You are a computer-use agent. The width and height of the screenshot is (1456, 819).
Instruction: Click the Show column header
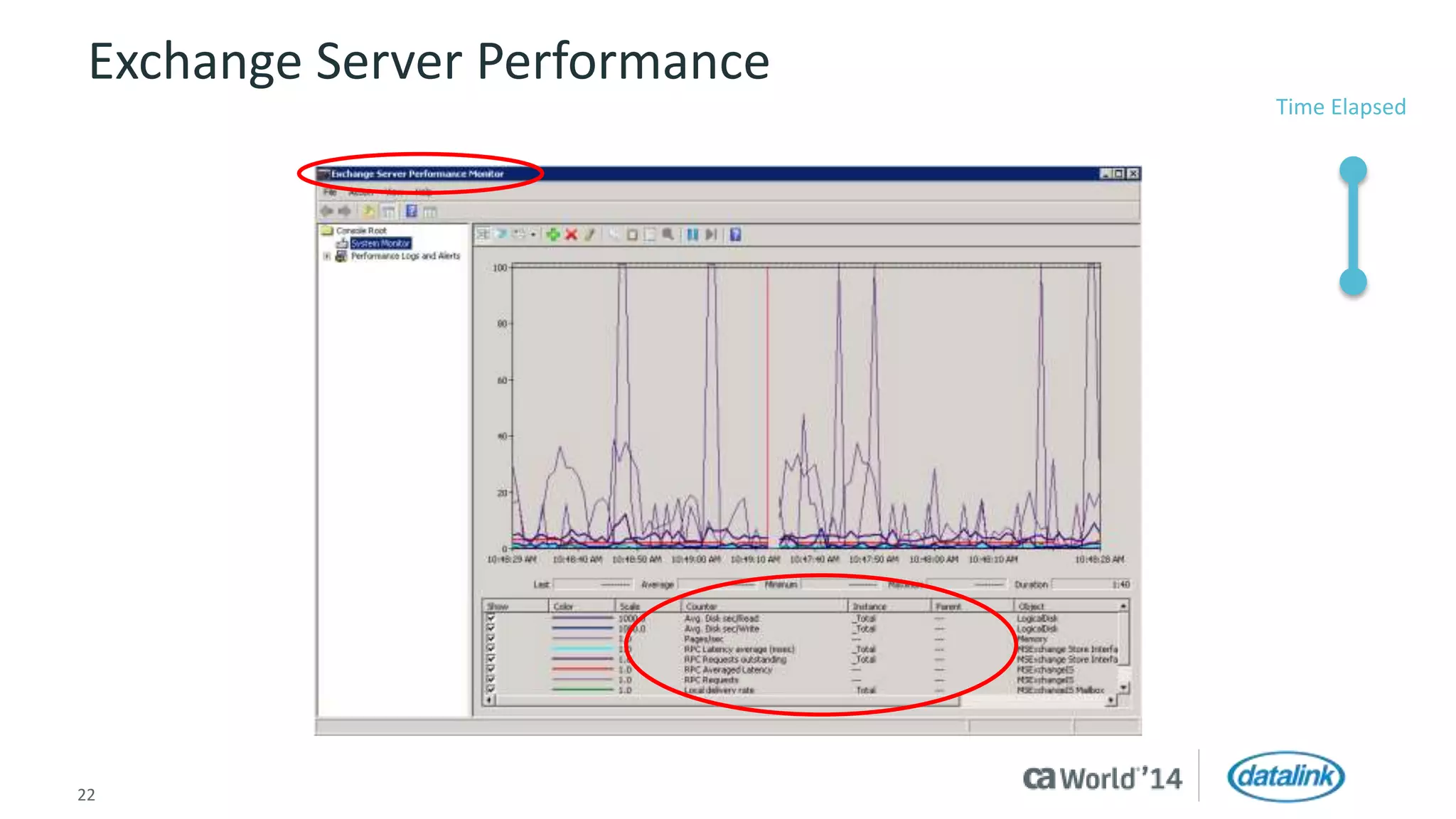pos(516,606)
